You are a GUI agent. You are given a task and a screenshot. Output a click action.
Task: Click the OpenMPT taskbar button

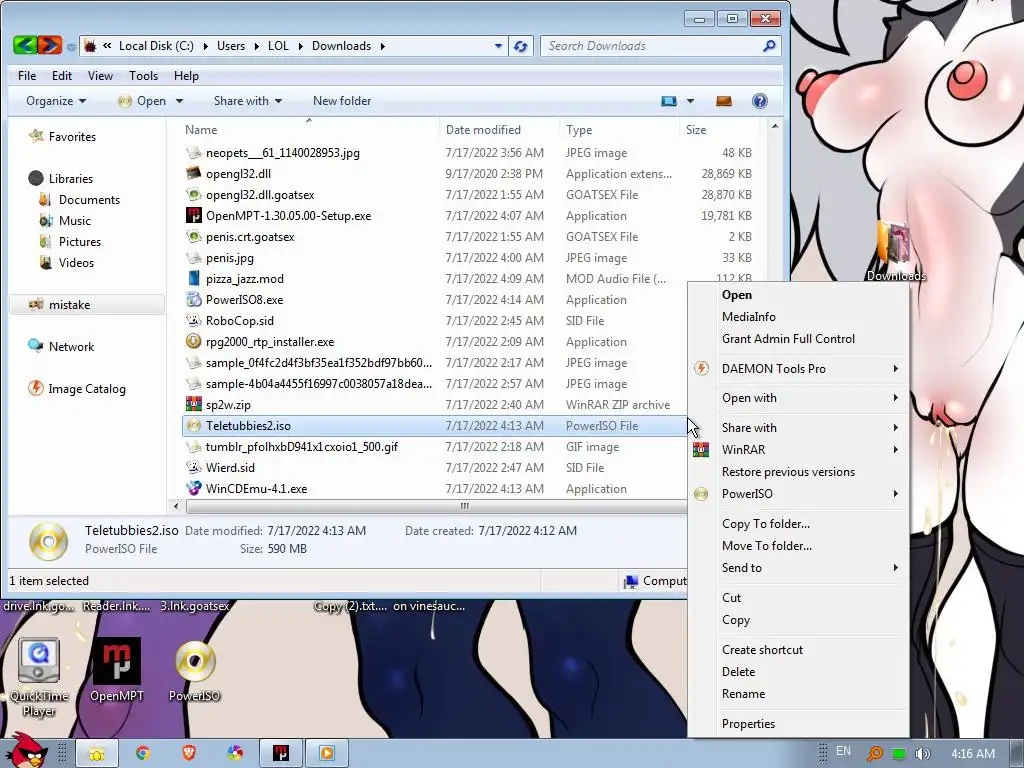pos(281,754)
